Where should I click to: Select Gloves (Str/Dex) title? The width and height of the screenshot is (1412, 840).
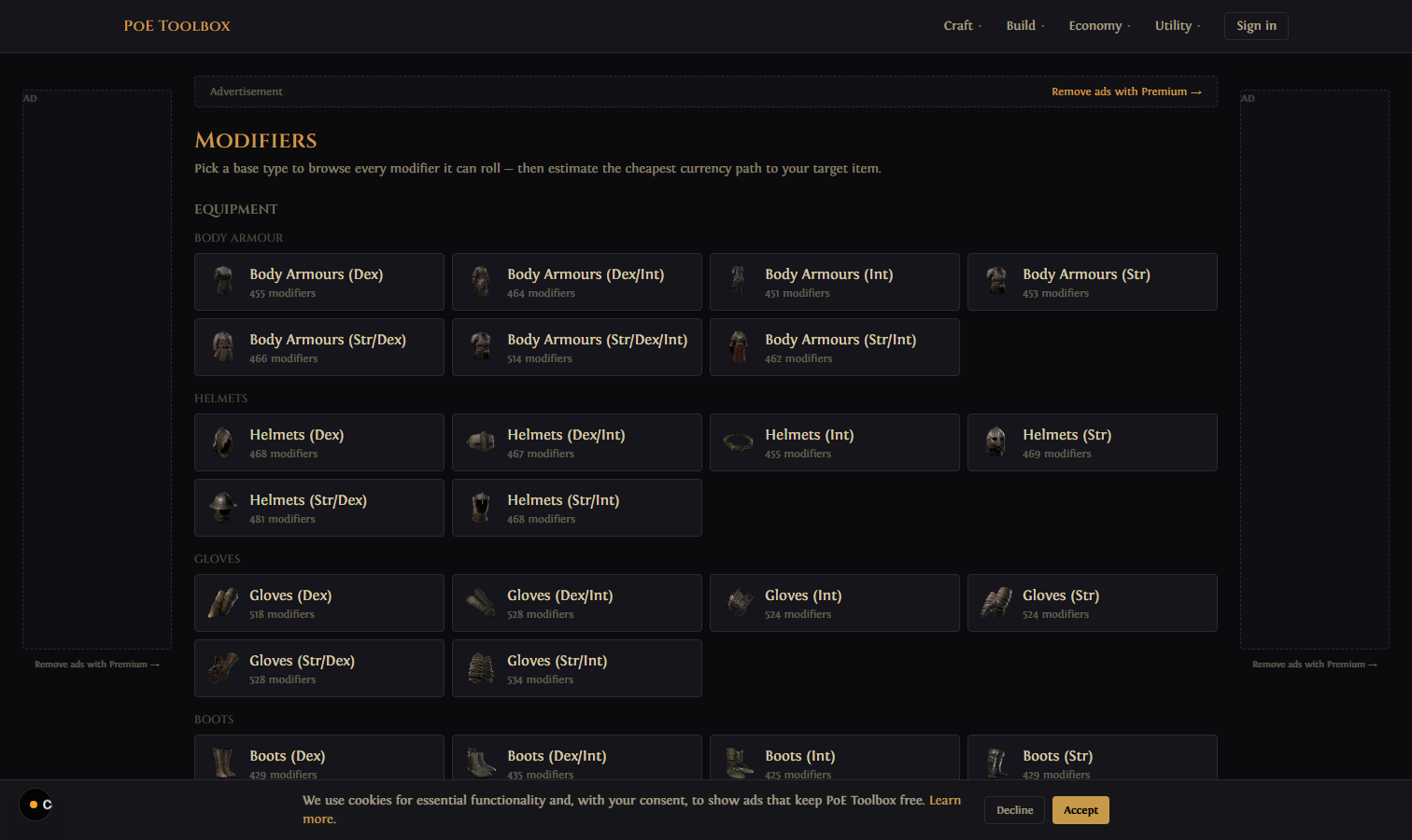(302, 661)
